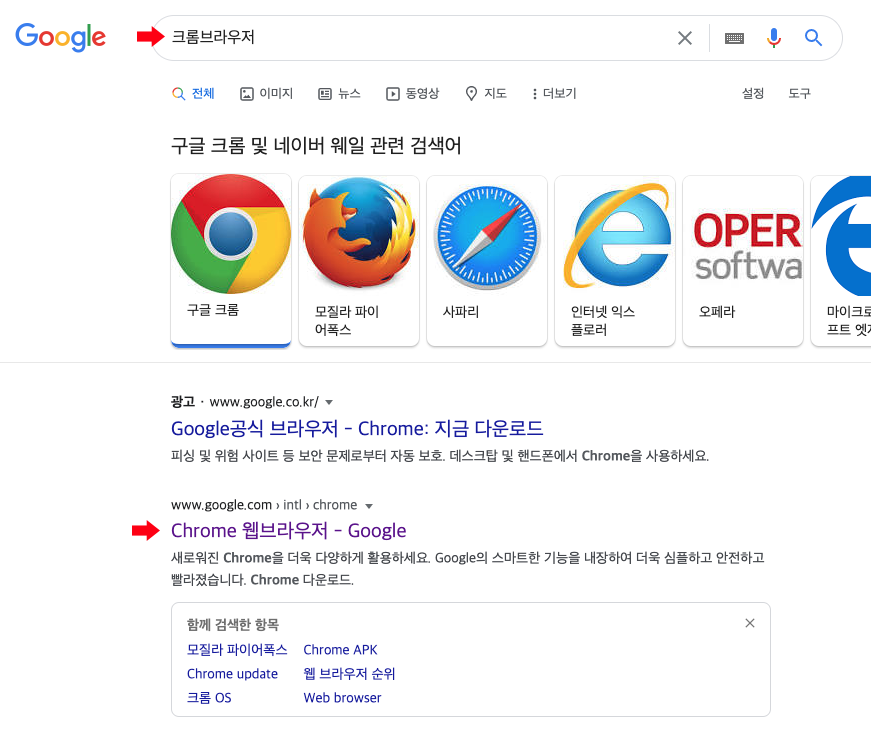
Task: Click the 구글 크롬 및 네이버 웨일 관련 검색어 heading
Action: pos(316,145)
